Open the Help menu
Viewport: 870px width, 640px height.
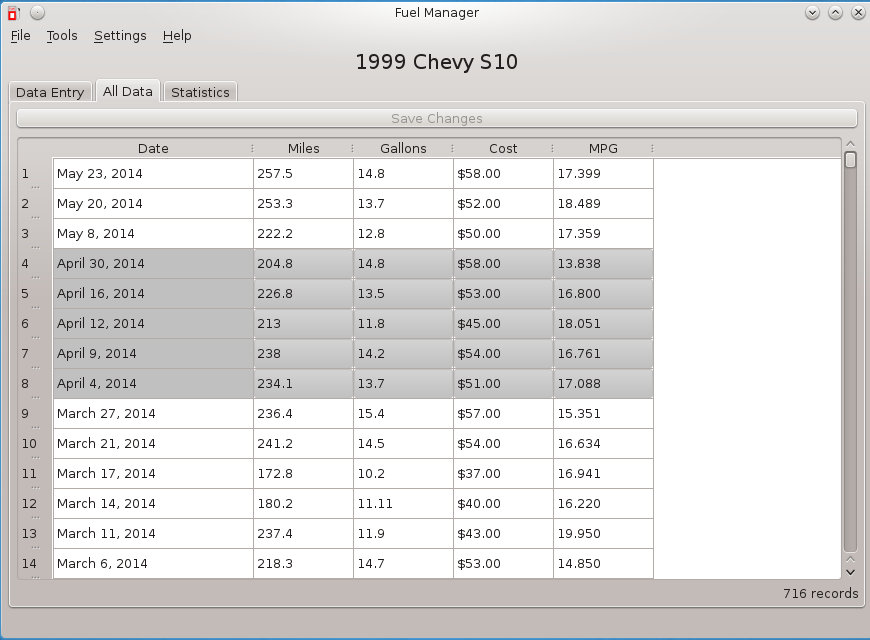click(177, 36)
